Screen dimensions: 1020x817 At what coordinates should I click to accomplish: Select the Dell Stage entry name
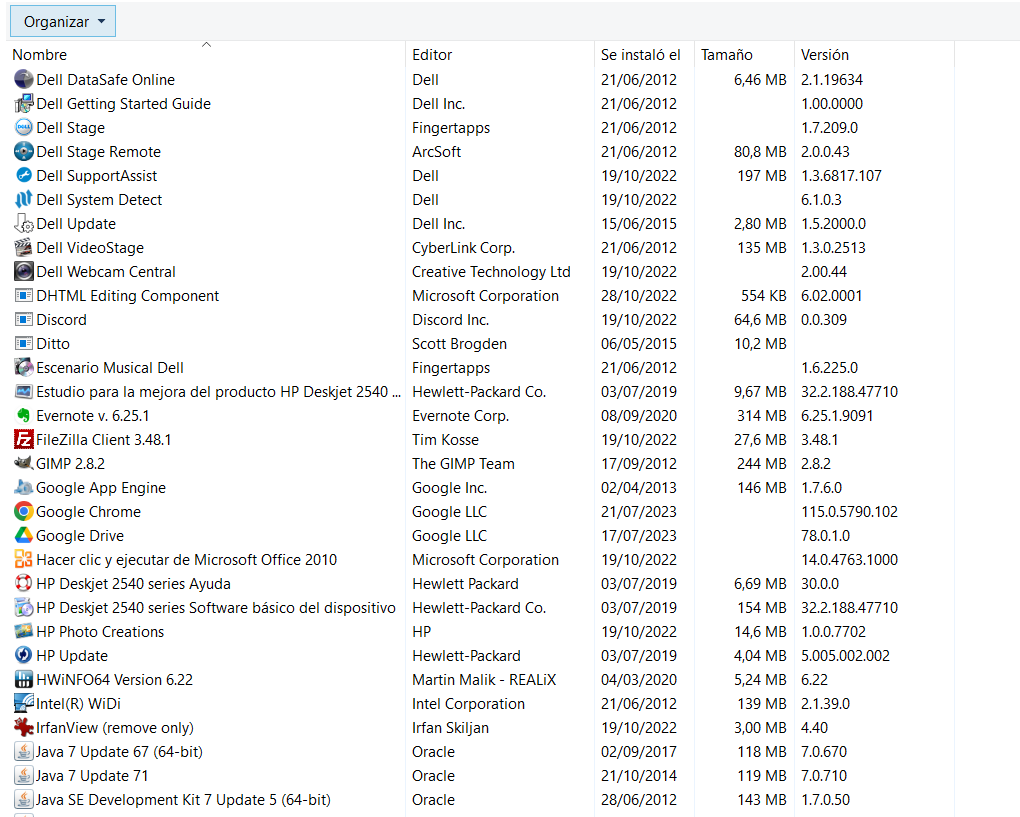click(70, 128)
